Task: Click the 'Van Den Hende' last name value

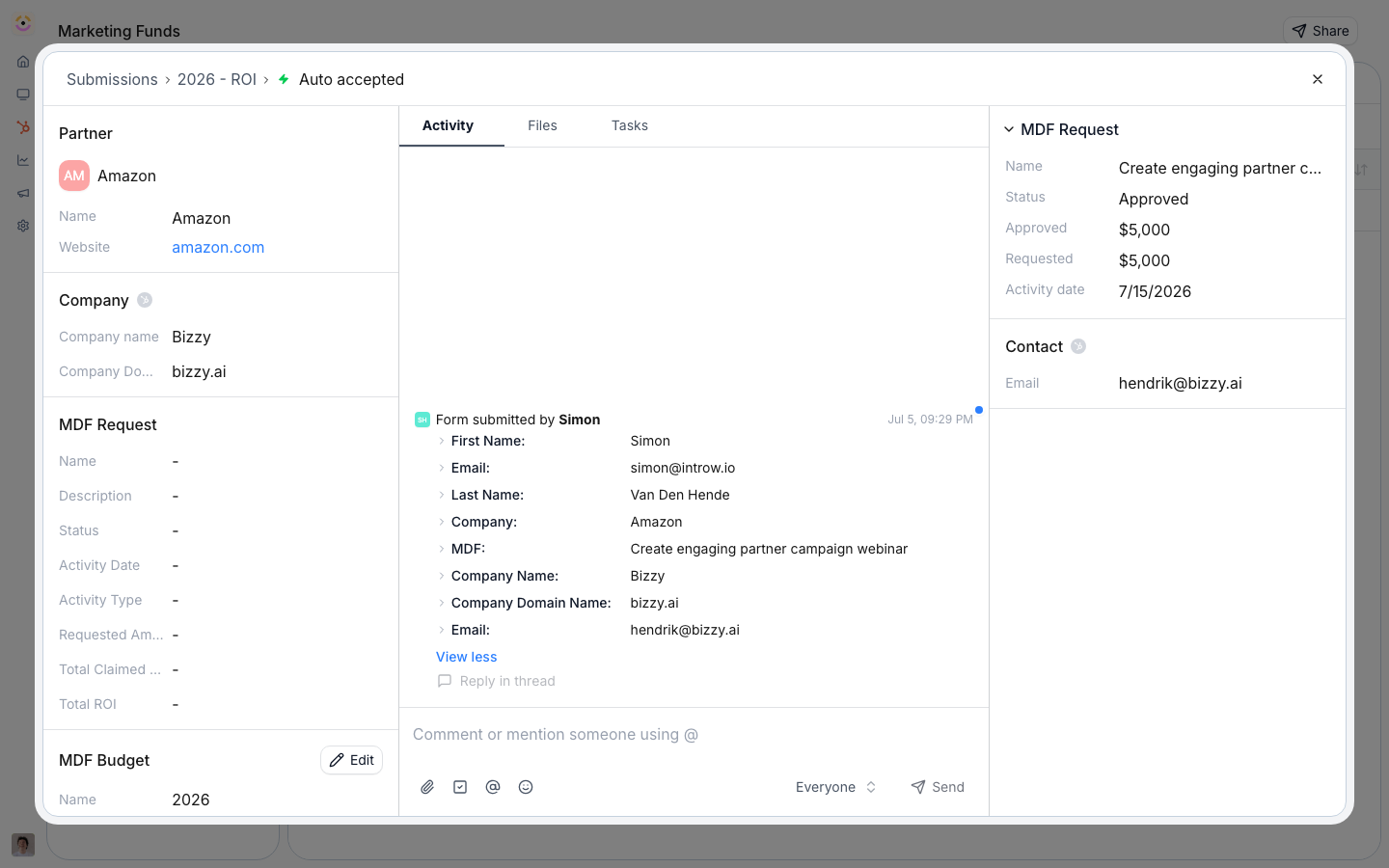Action: coord(680,495)
